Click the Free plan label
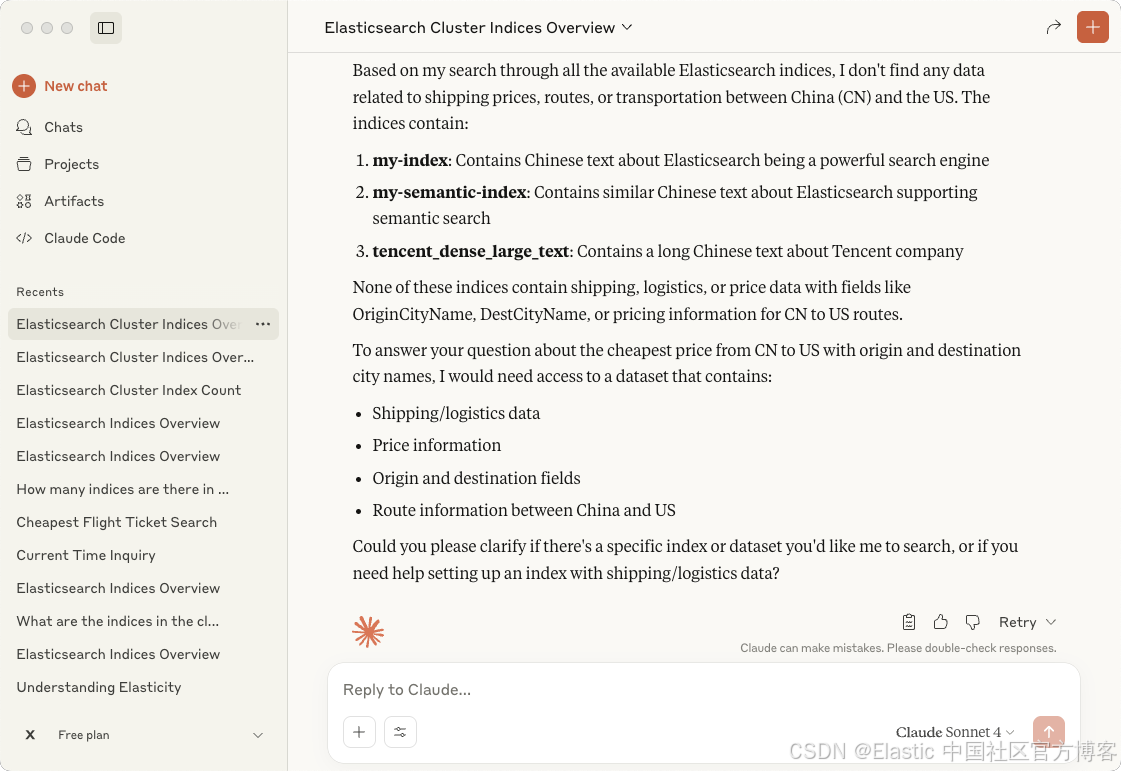Viewport: 1121px width, 771px height. [x=84, y=735]
